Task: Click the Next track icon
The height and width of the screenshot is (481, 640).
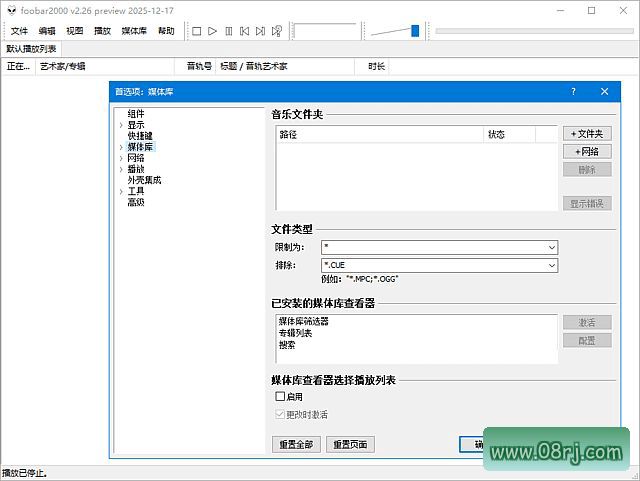Action: [261, 31]
